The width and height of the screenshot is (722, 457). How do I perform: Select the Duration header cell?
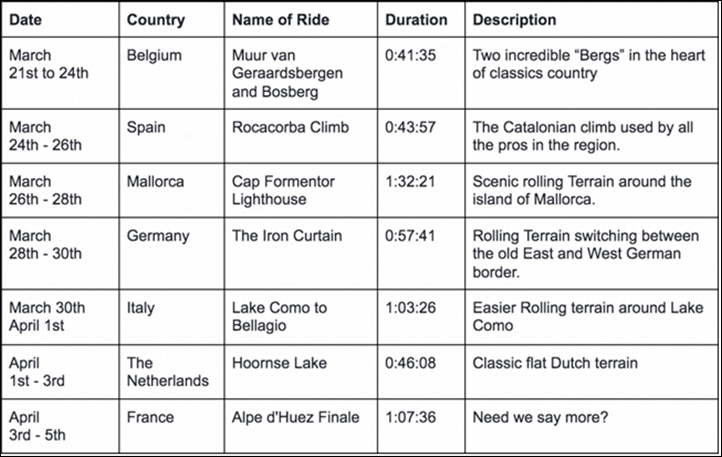[421, 20]
